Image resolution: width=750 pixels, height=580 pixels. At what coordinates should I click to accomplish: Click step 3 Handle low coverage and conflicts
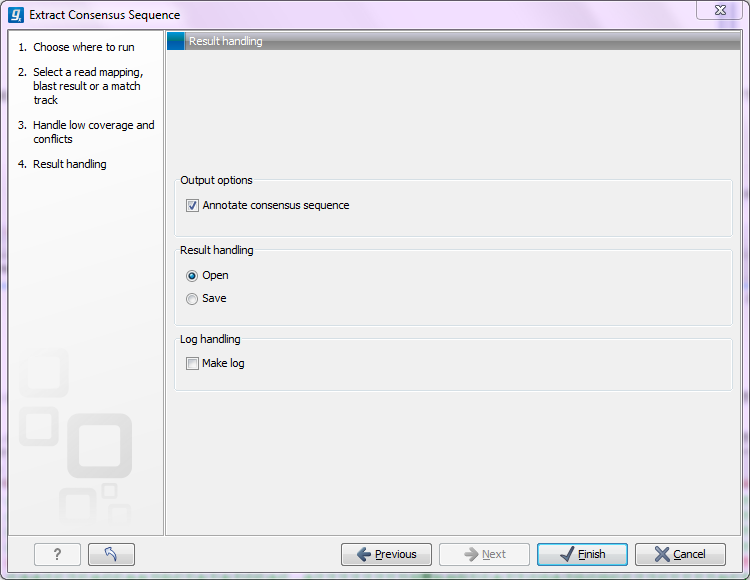coord(94,132)
